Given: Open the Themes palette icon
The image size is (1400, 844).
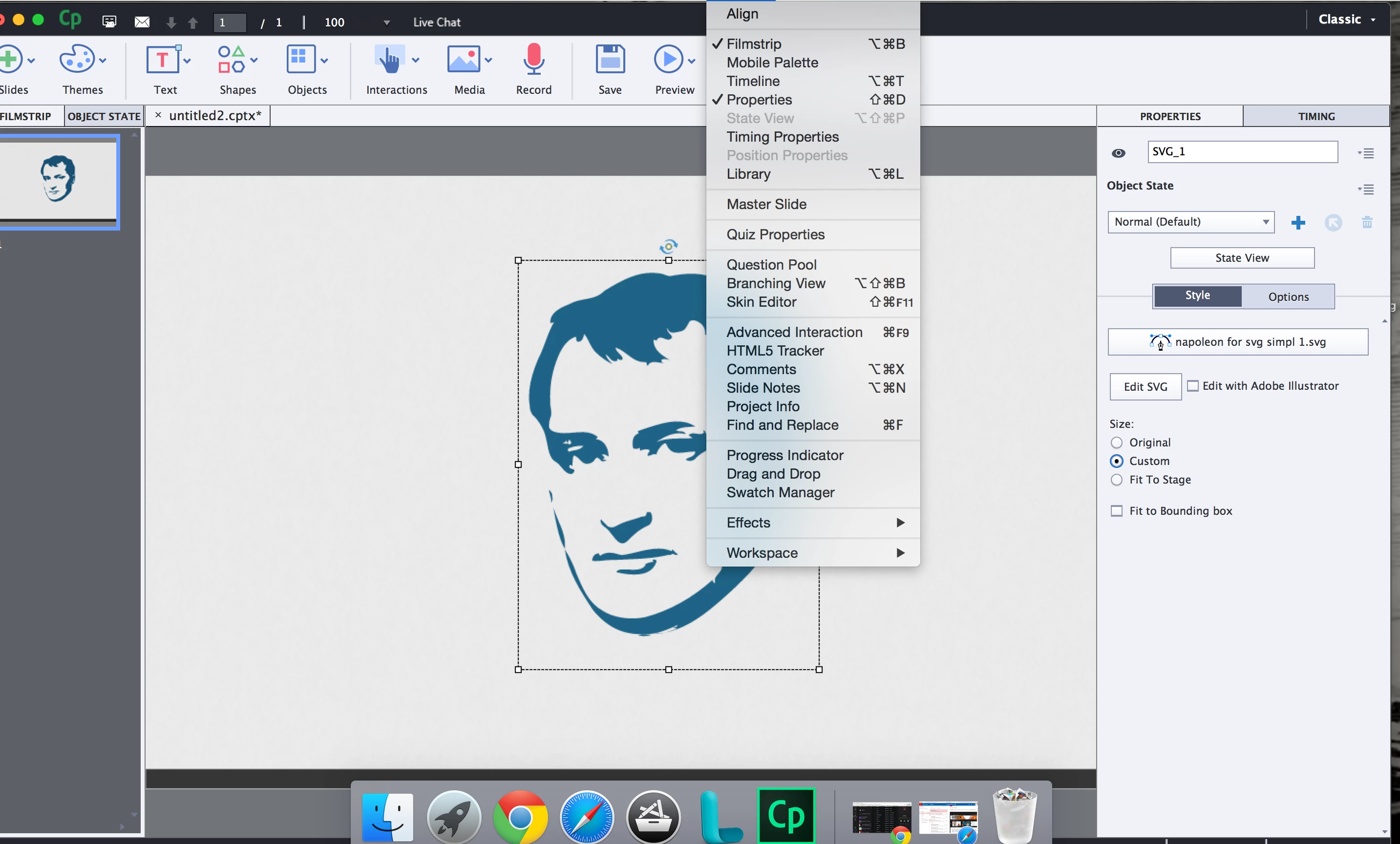Looking at the screenshot, I should point(77,59).
